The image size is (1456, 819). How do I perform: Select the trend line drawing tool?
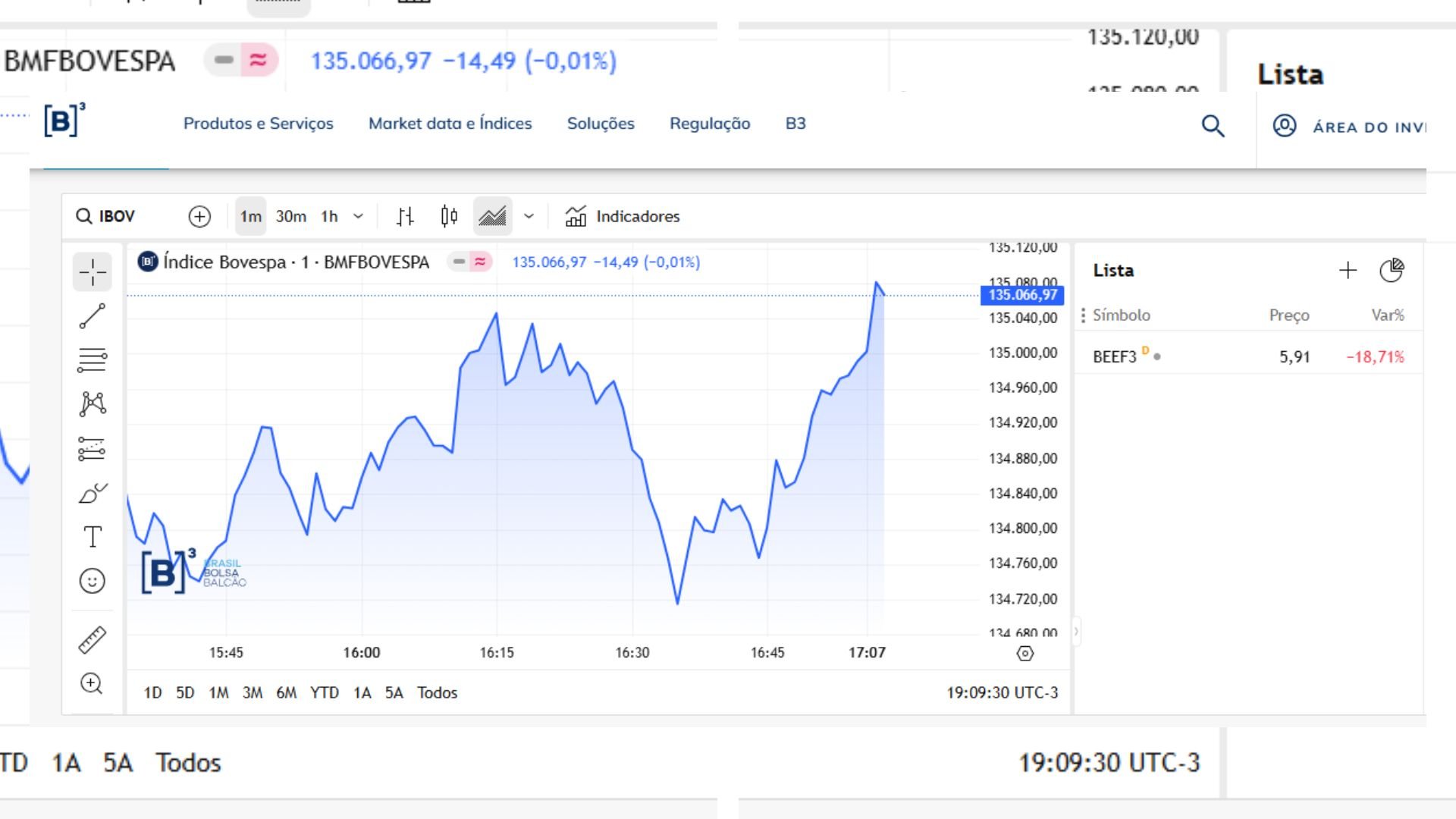pyautogui.click(x=93, y=316)
